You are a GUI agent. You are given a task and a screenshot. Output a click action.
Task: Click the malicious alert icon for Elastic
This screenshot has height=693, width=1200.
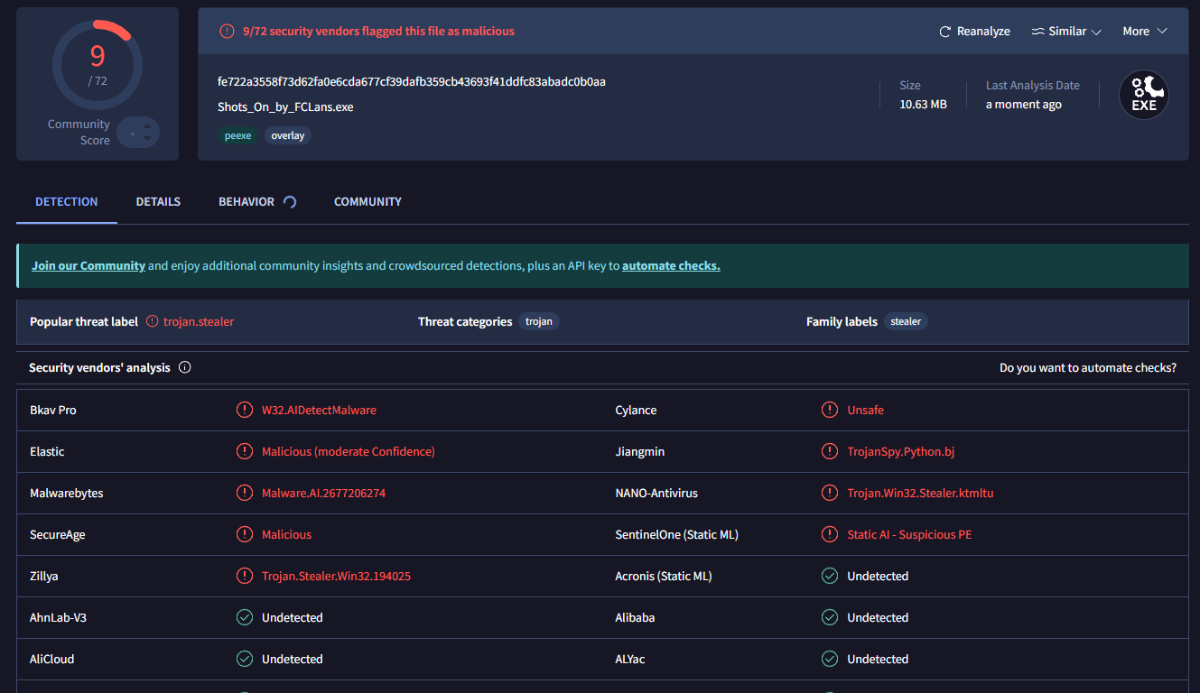tap(244, 451)
